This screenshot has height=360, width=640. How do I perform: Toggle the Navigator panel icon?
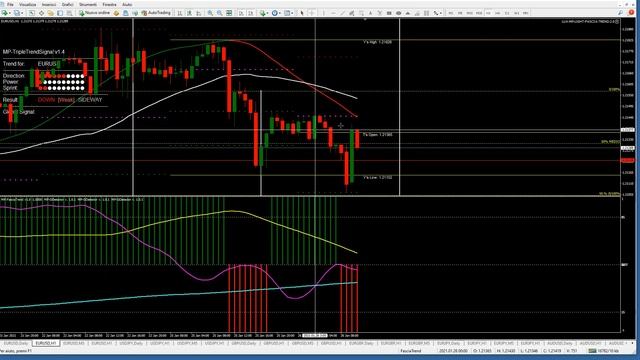point(51,13)
